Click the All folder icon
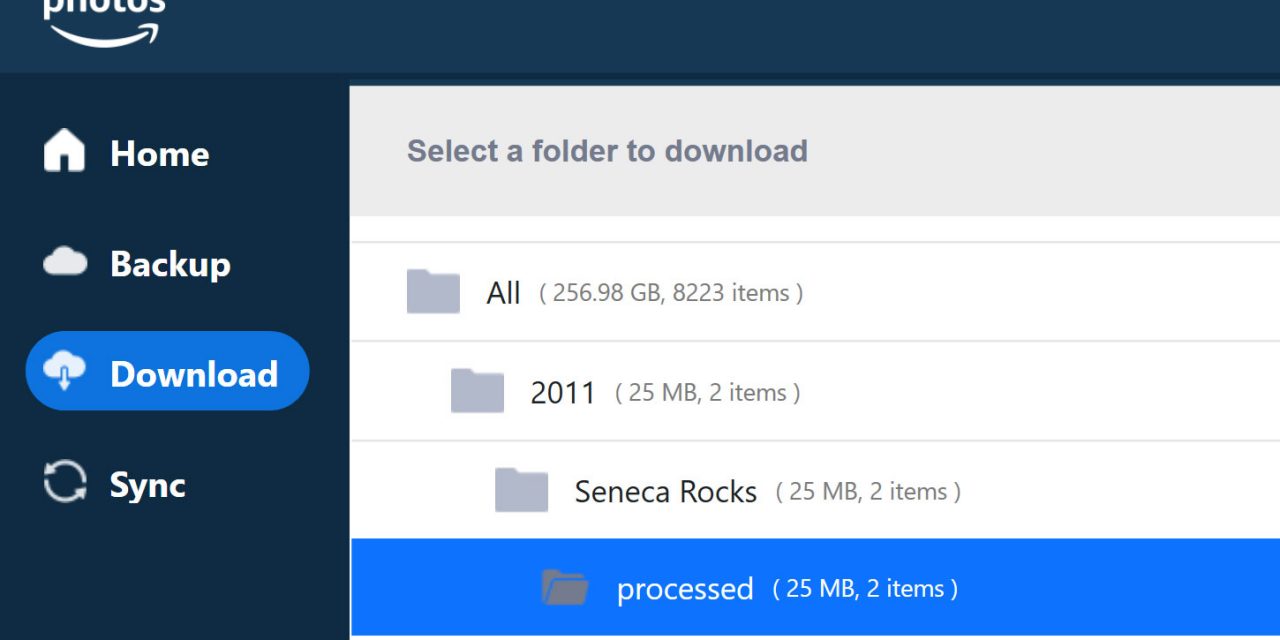The width and height of the screenshot is (1280, 640). pyautogui.click(x=433, y=291)
